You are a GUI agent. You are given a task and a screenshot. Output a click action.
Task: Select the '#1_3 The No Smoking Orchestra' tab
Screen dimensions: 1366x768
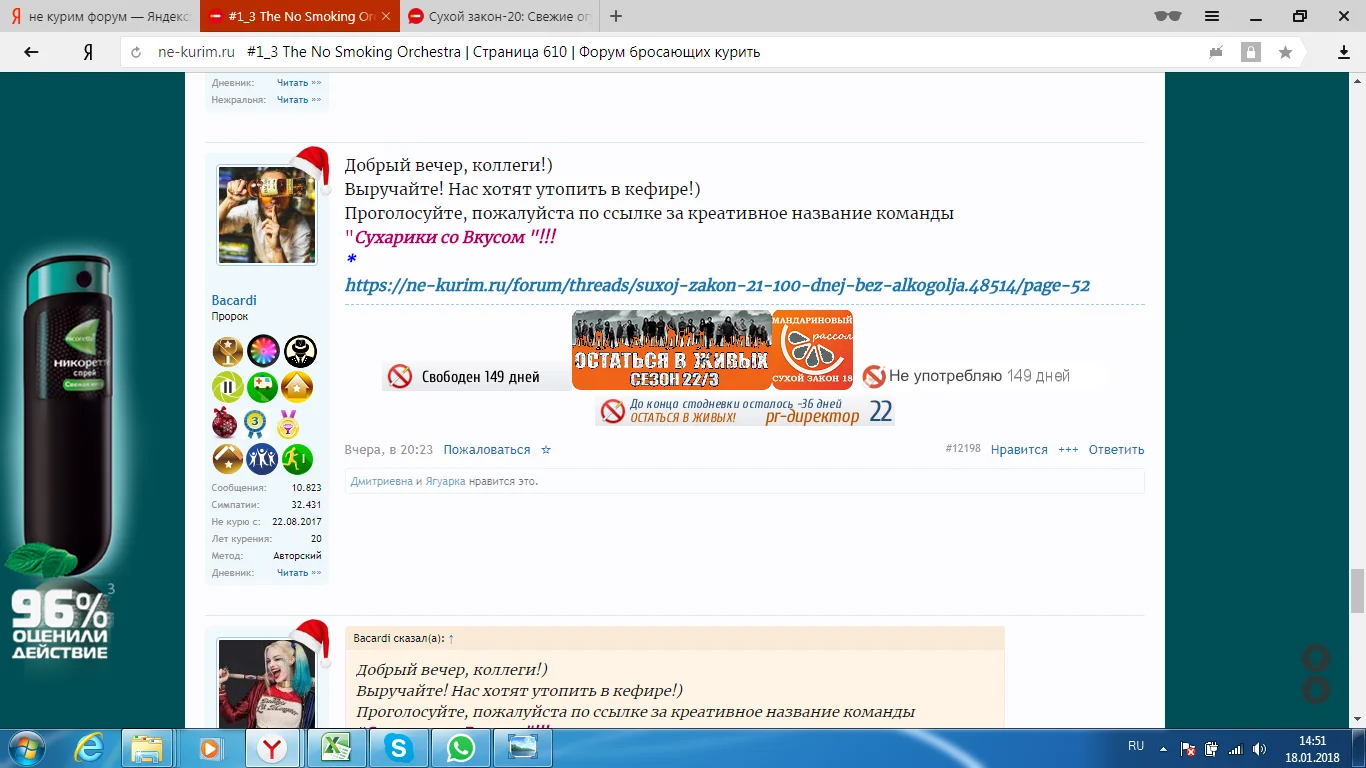tap(298, 16)
